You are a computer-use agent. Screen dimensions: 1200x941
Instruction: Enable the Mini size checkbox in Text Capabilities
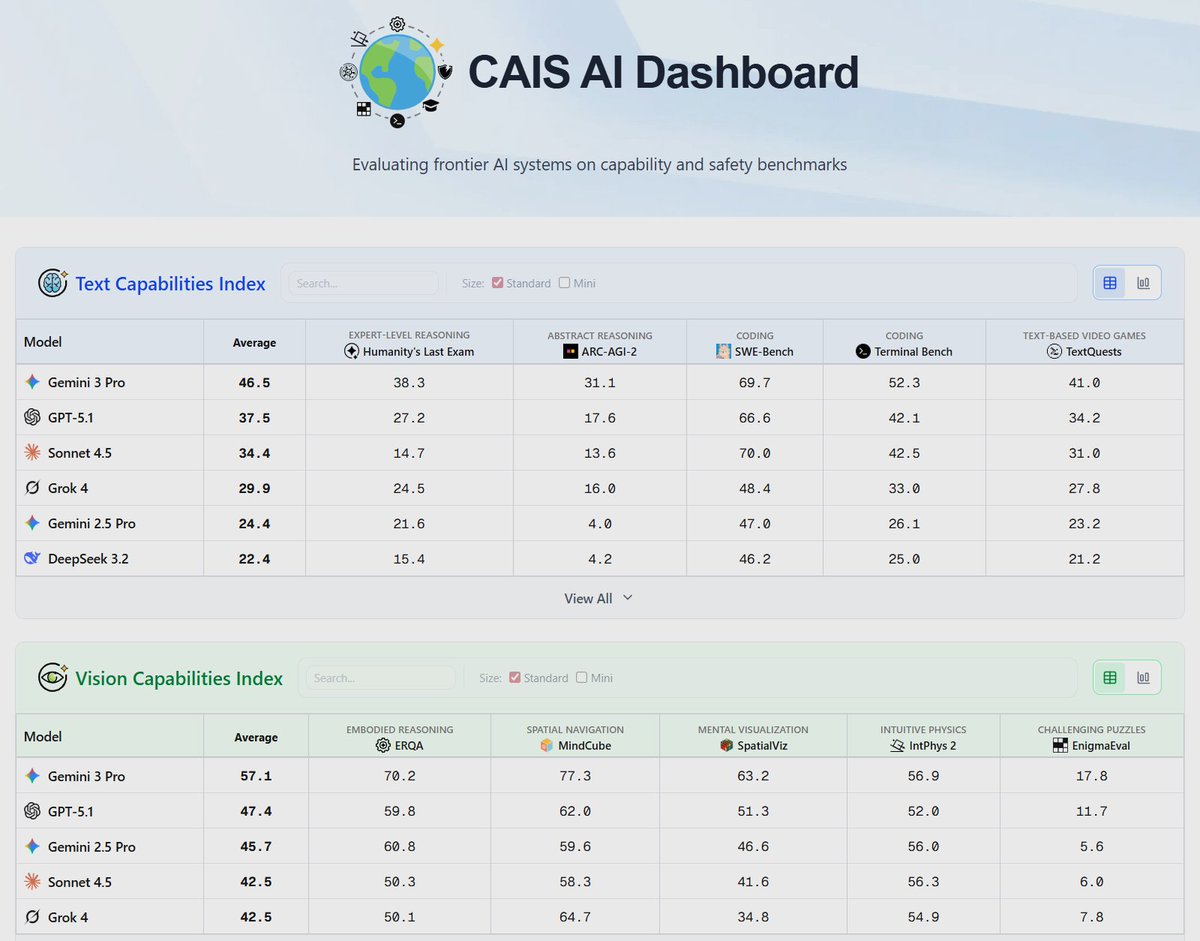[564, 283]
